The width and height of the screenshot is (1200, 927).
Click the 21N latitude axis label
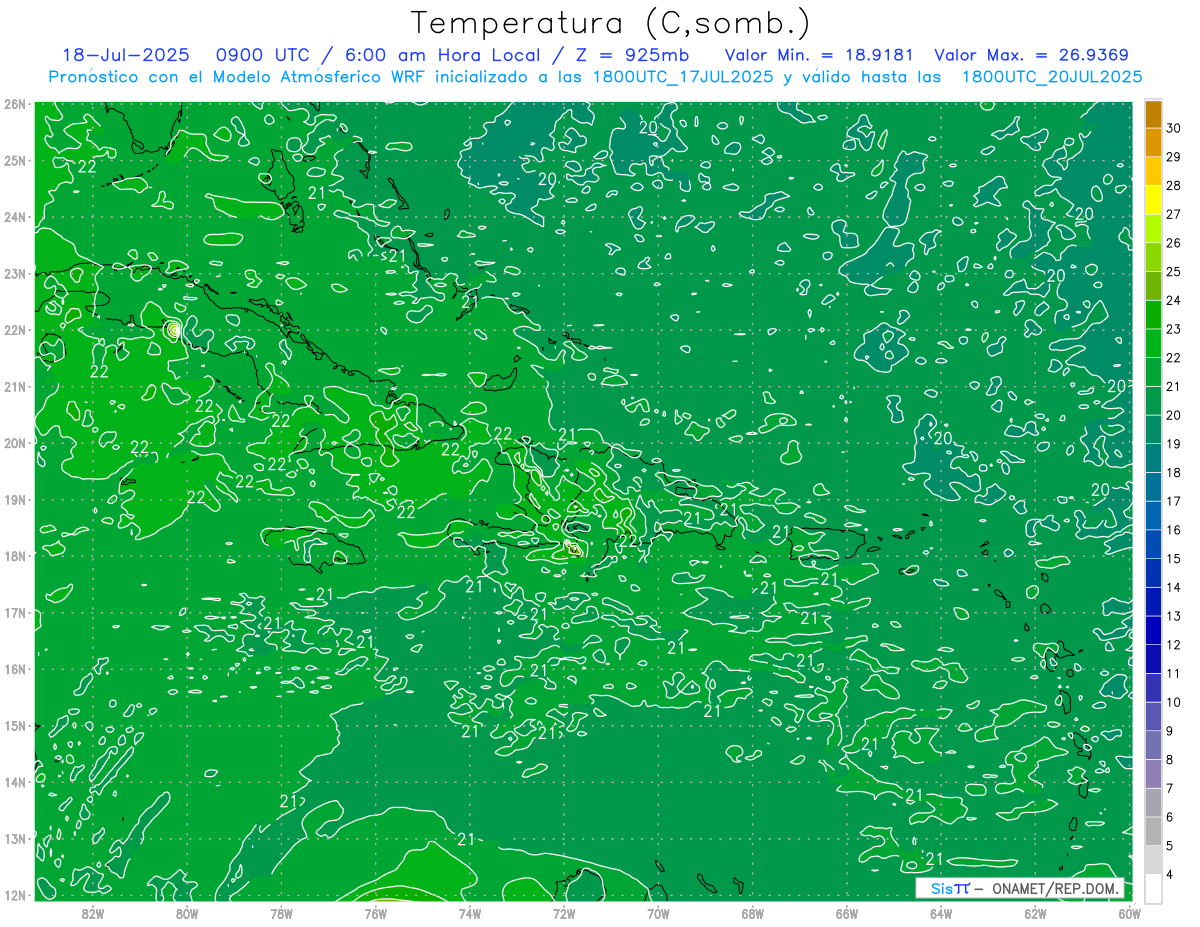(x=14, y=386)
